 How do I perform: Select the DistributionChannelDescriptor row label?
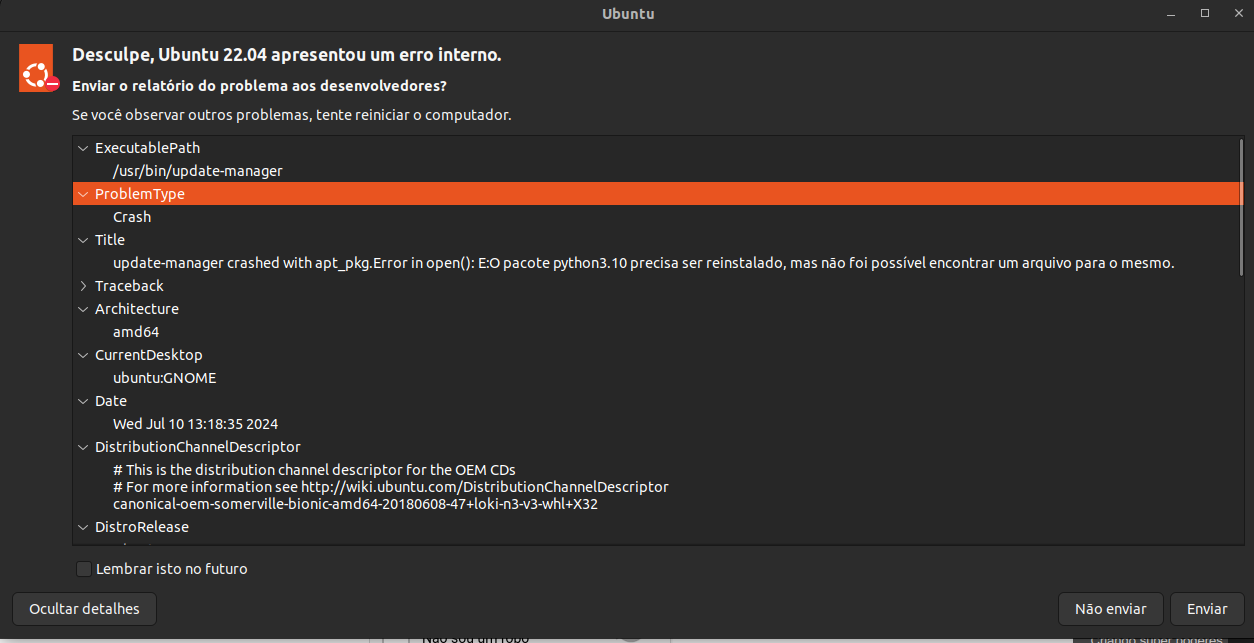pyautogui.click(x=198, y=447)
